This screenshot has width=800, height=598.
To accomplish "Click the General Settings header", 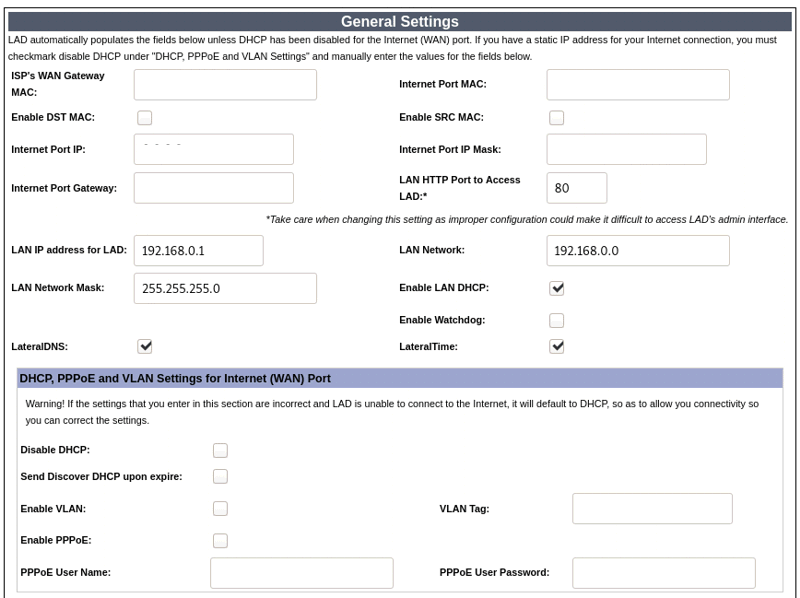I will coord(400,21).
